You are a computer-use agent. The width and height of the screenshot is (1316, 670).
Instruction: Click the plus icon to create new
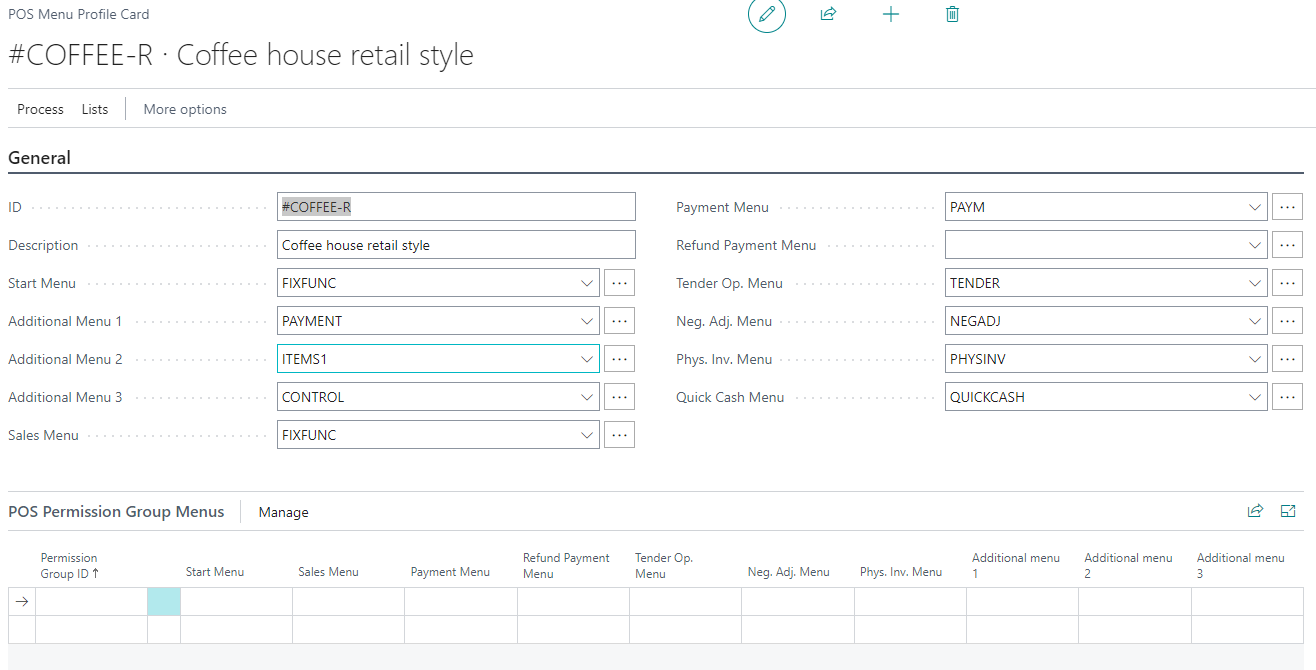pos(891,14)
